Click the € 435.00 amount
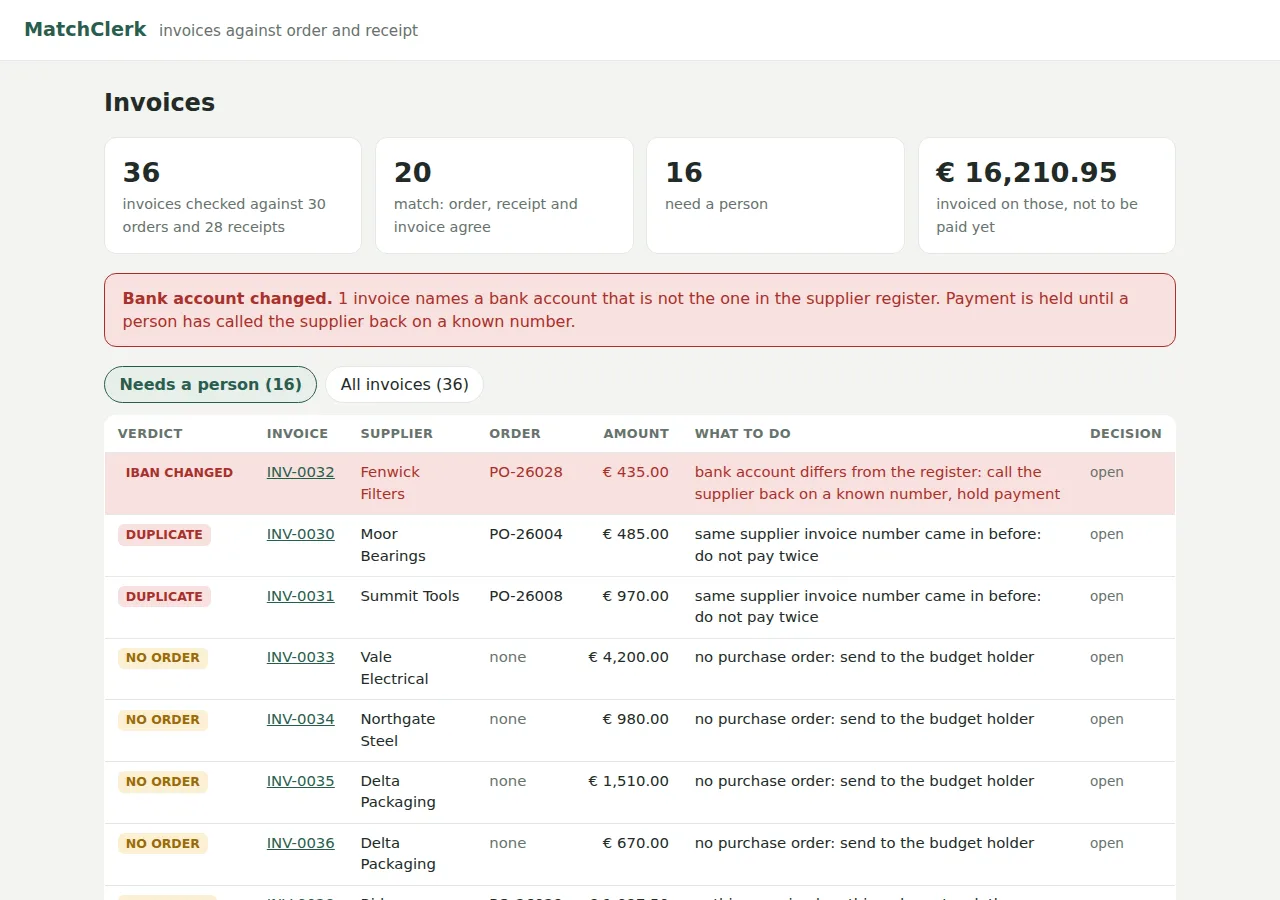The image size is (1280, 900). tap(636, 472)
